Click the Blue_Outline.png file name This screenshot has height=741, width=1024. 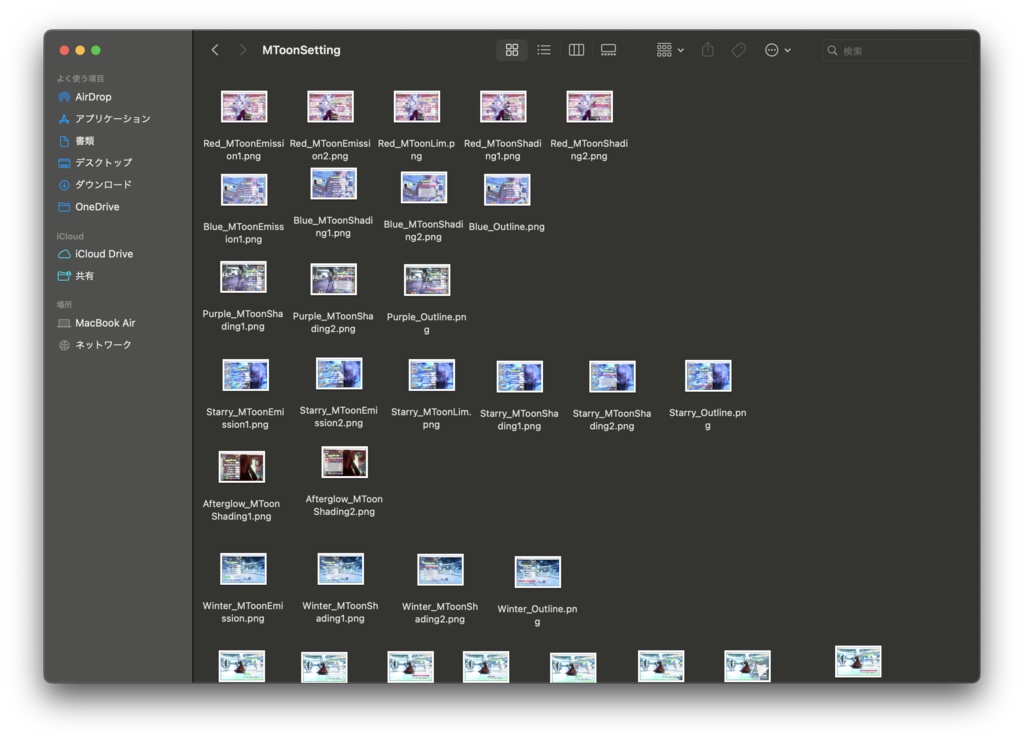click(x=507, y=227)
